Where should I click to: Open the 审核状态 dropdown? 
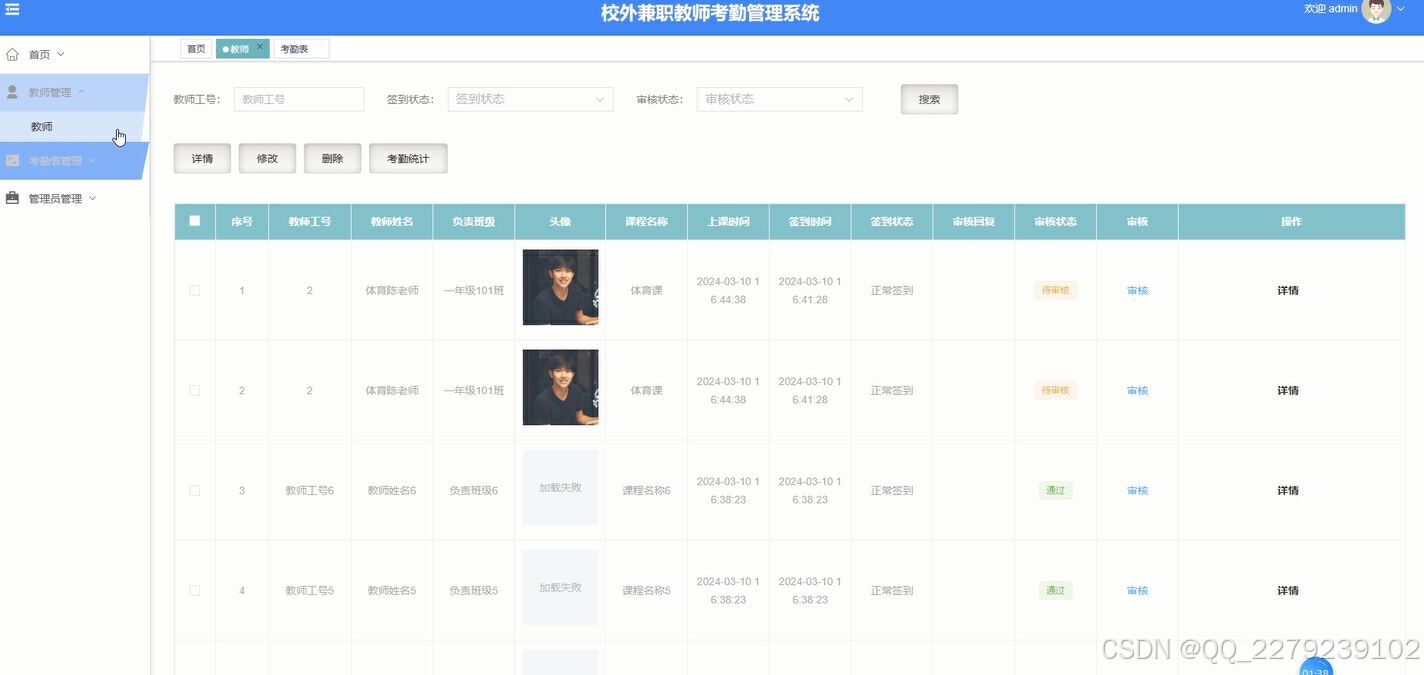(x=779, y=99)
